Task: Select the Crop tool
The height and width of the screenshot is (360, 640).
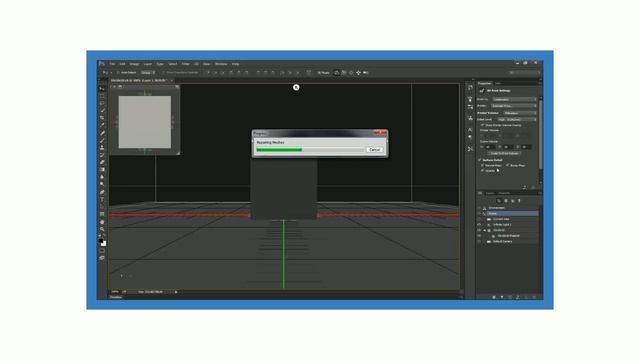Action: coord(102,118)
